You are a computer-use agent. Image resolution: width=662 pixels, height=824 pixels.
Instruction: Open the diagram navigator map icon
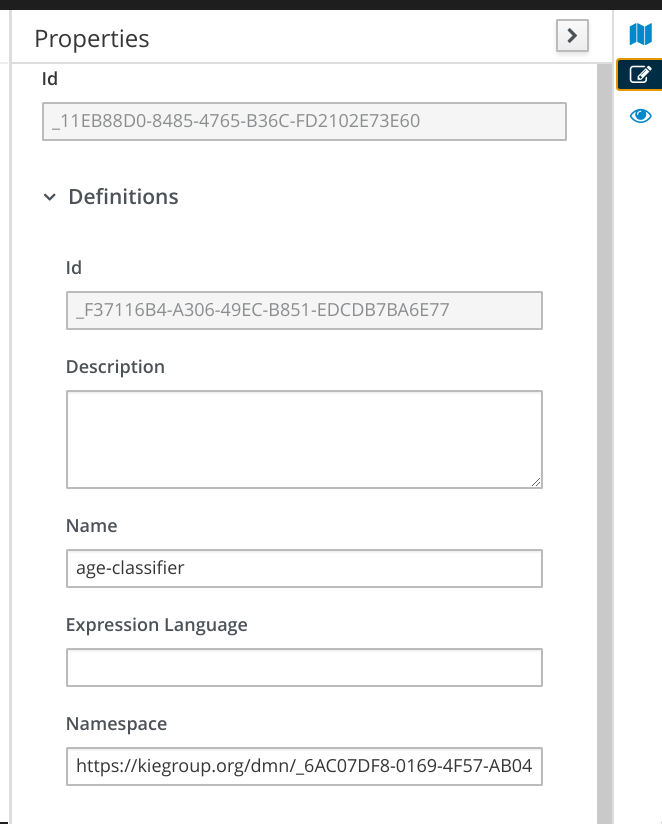[x=640, y=35]
